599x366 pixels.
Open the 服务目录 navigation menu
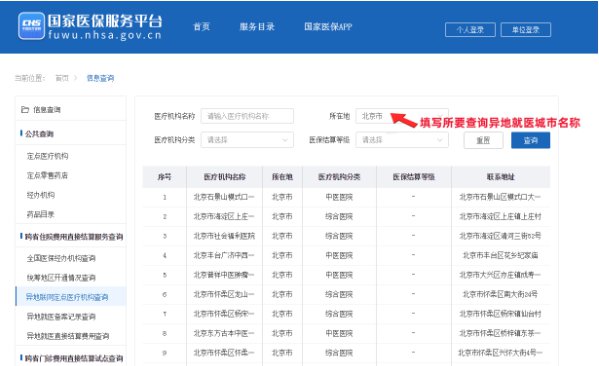(257, 27)
